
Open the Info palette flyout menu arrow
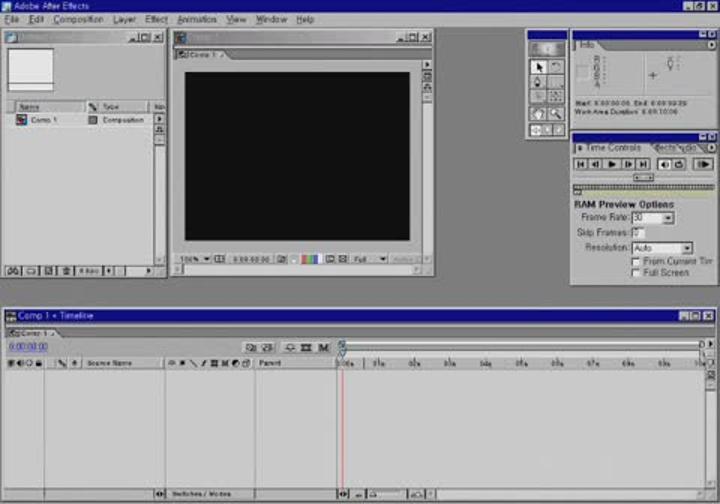[x=711, y=45]
